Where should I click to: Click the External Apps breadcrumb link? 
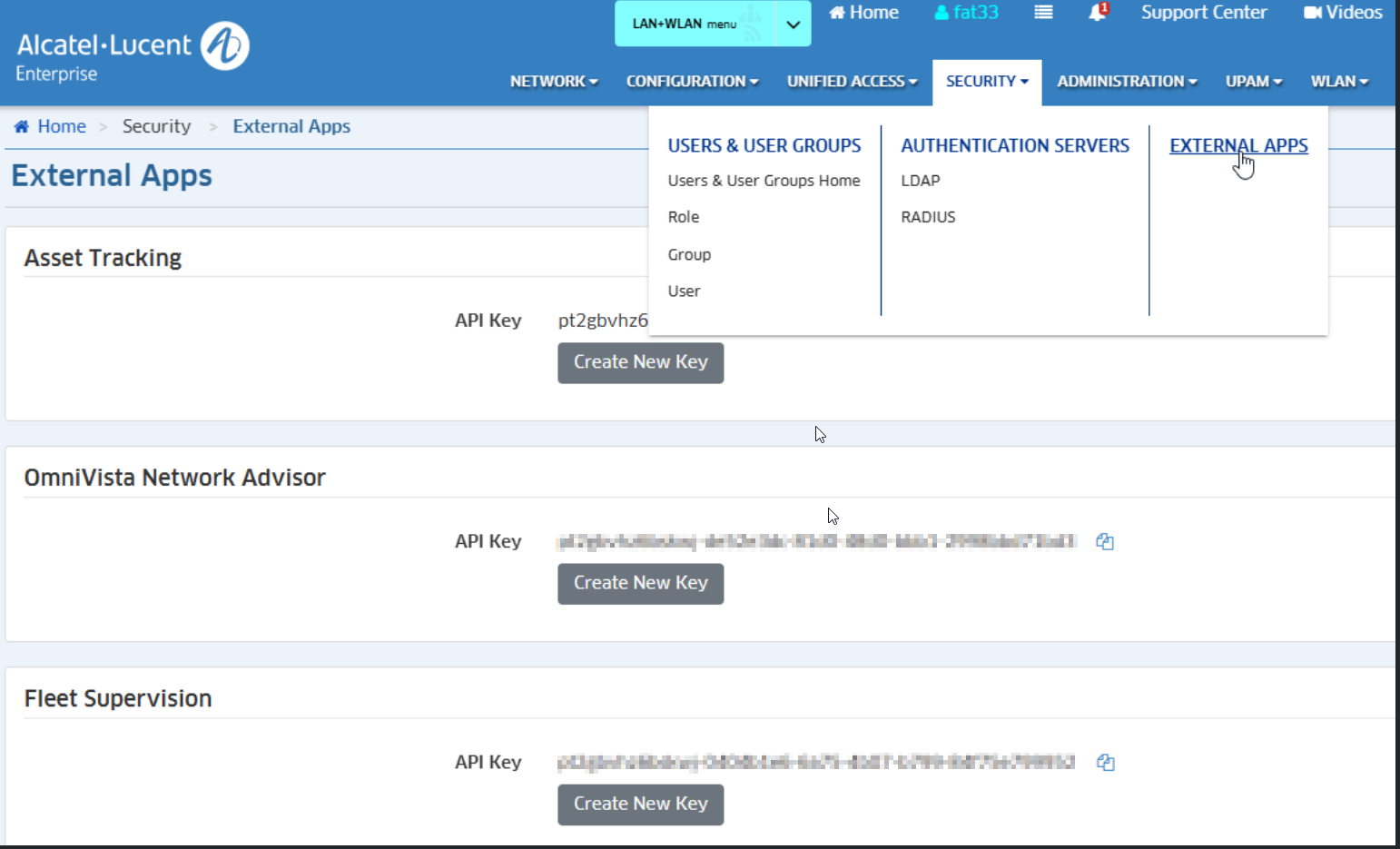click(x=291, y=126)
